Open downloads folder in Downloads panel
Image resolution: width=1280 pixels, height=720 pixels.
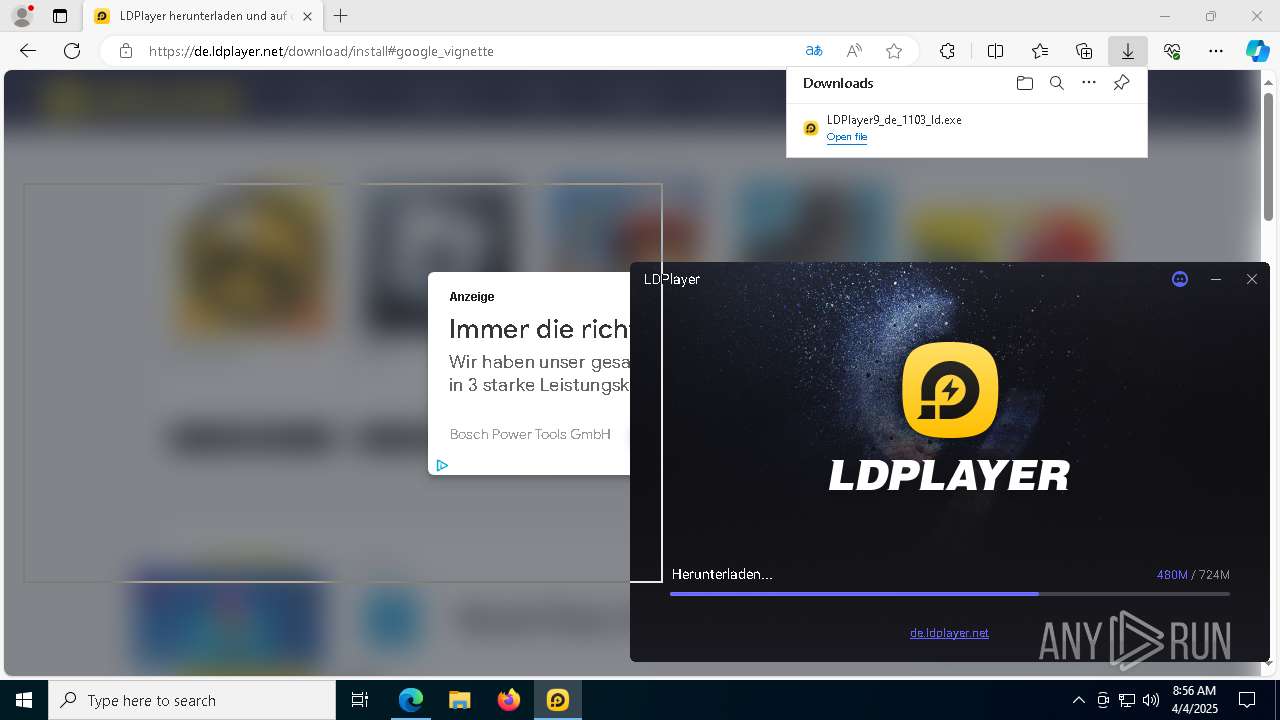click(x=1025, y=83)
